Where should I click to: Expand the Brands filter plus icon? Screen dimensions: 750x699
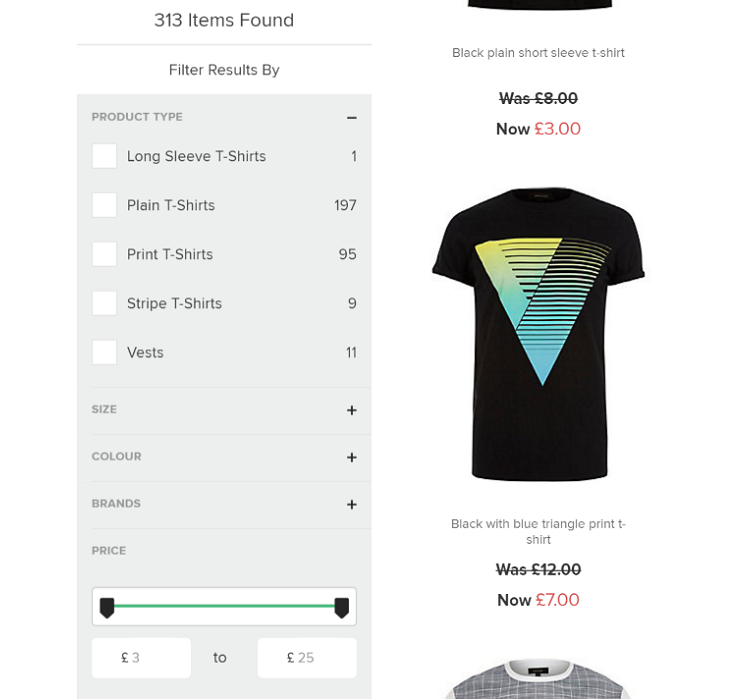pyautogui.click(x=352, y=504)
